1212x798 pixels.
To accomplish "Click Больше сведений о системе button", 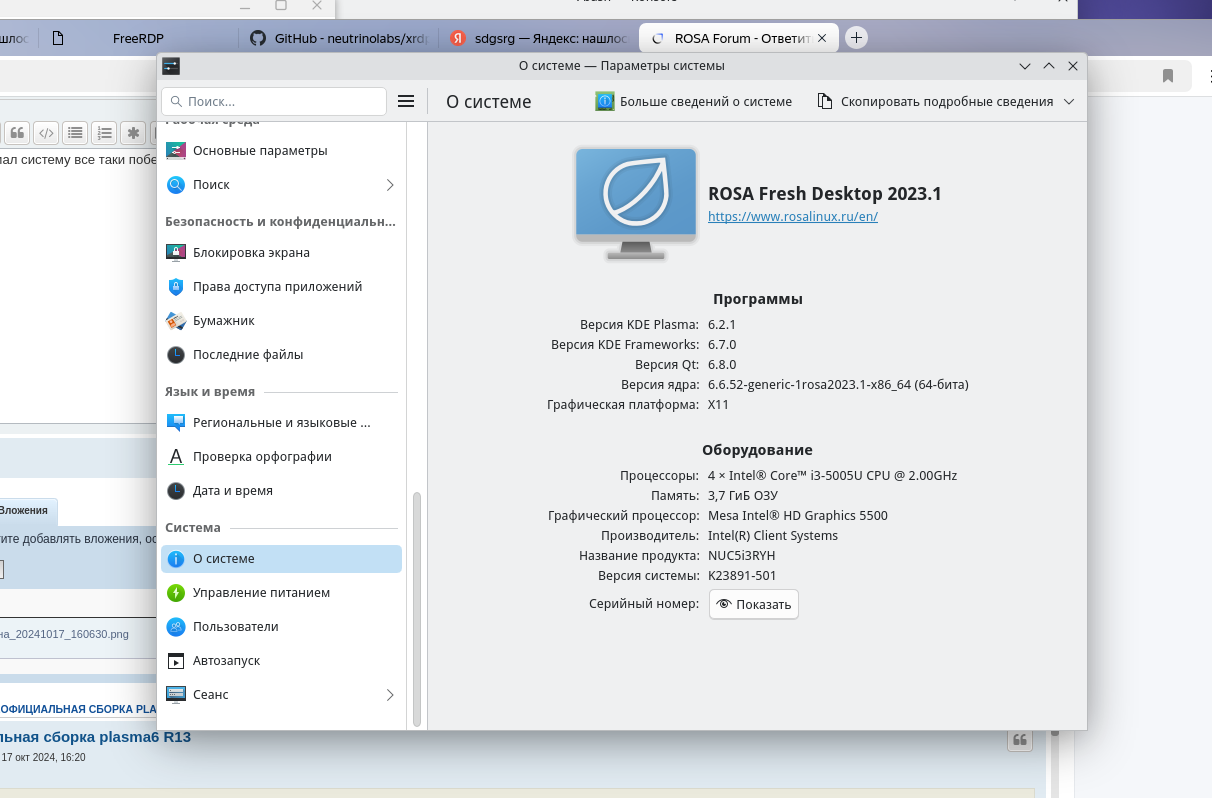I will coord(694,101).
